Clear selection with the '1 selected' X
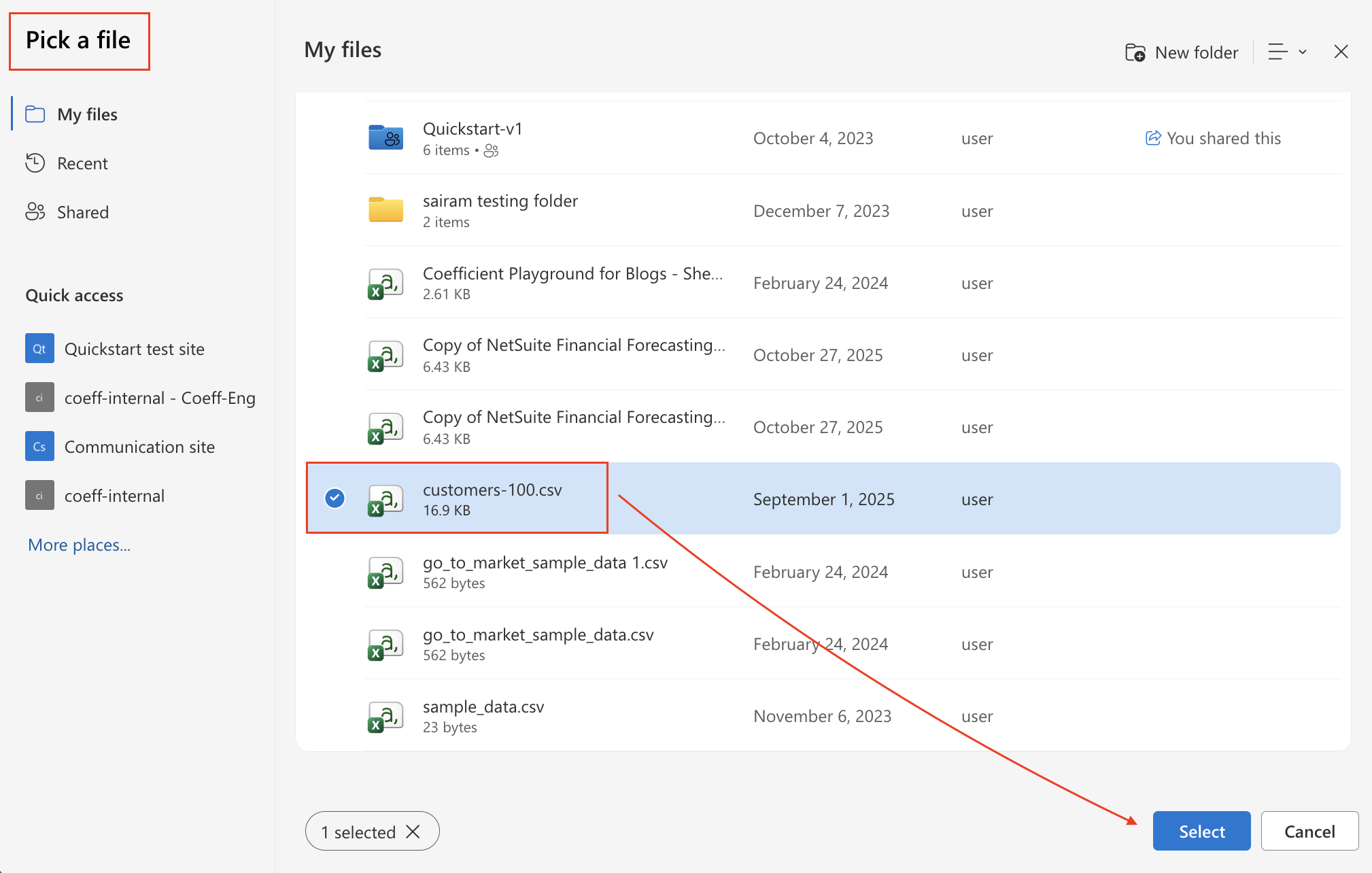Screen dimensions: 1372x873 [413, 832]
